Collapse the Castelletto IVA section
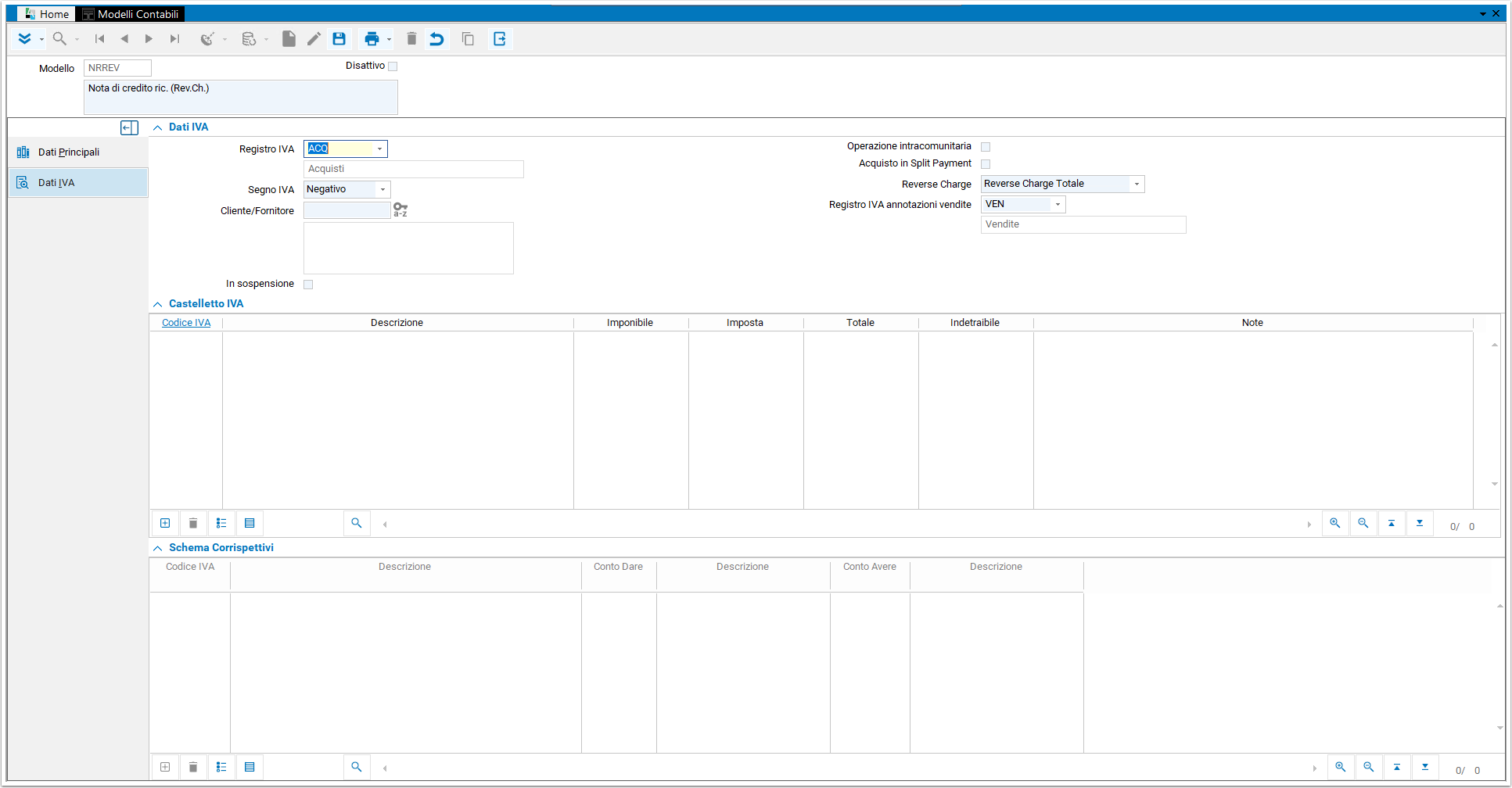 158,304
